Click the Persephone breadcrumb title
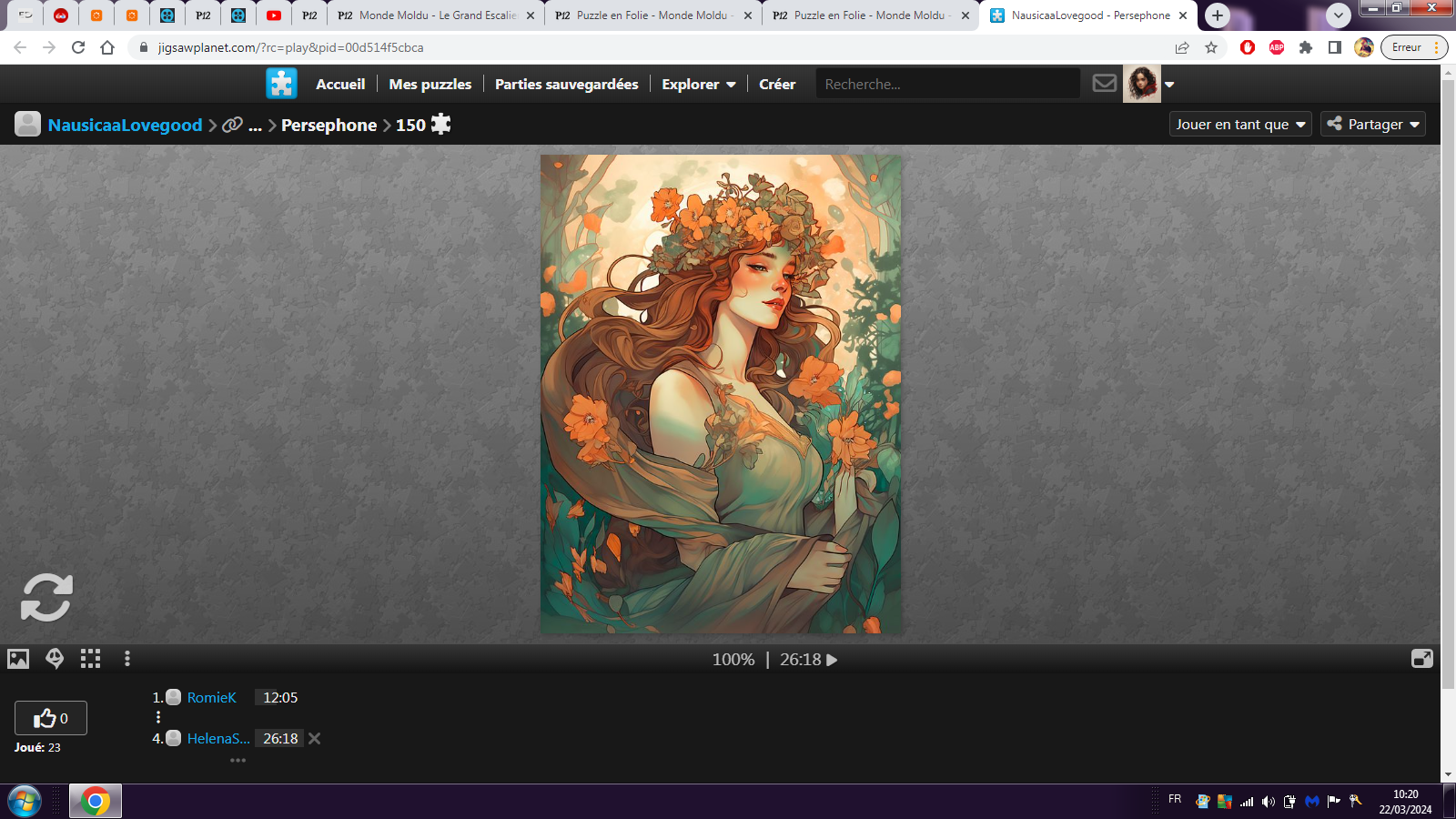Screen dimensions: 1456x819 [329, 125]
